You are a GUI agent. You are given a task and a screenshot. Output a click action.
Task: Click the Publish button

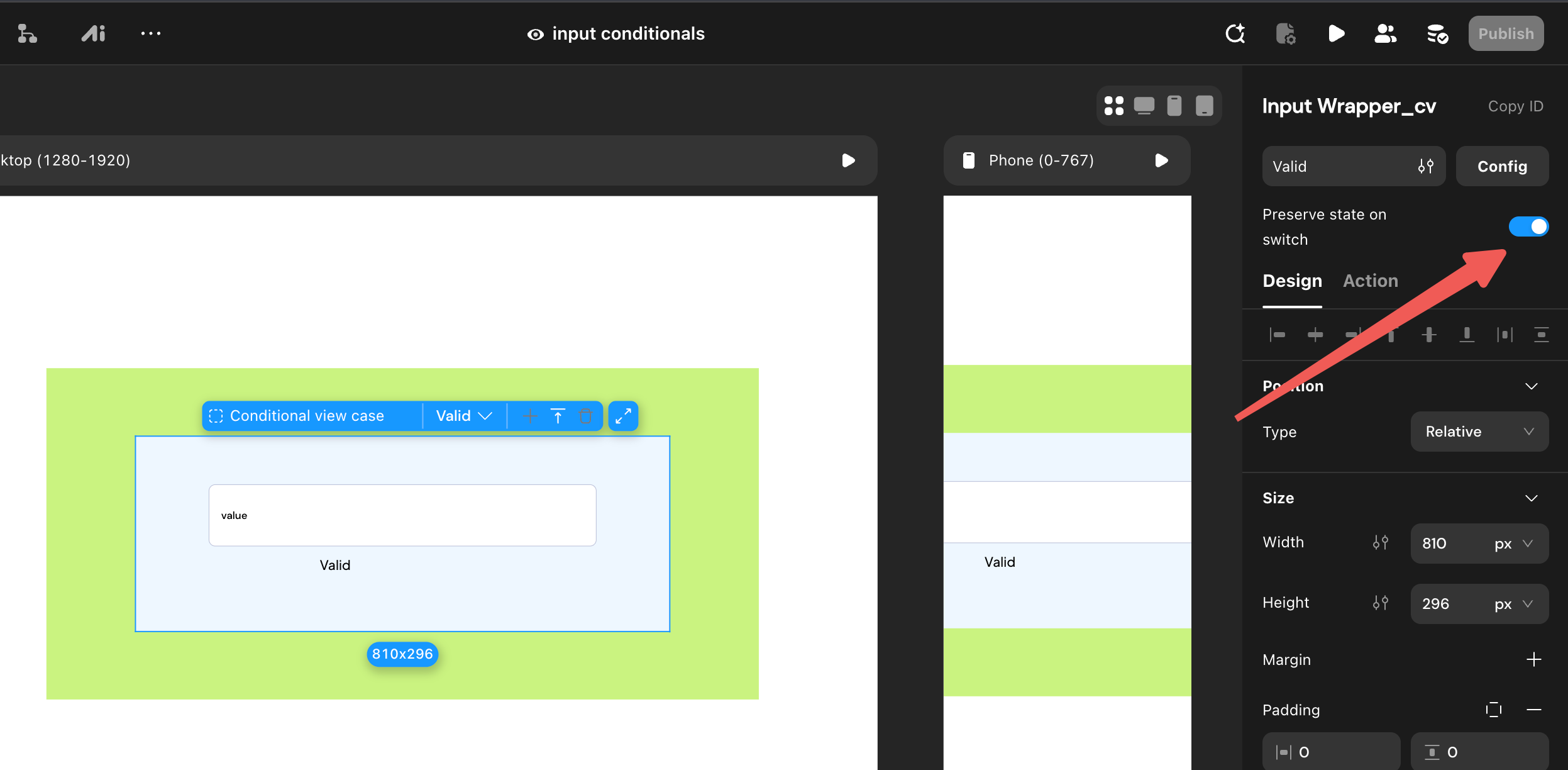pyautogui.click(x=1506, y=33)
